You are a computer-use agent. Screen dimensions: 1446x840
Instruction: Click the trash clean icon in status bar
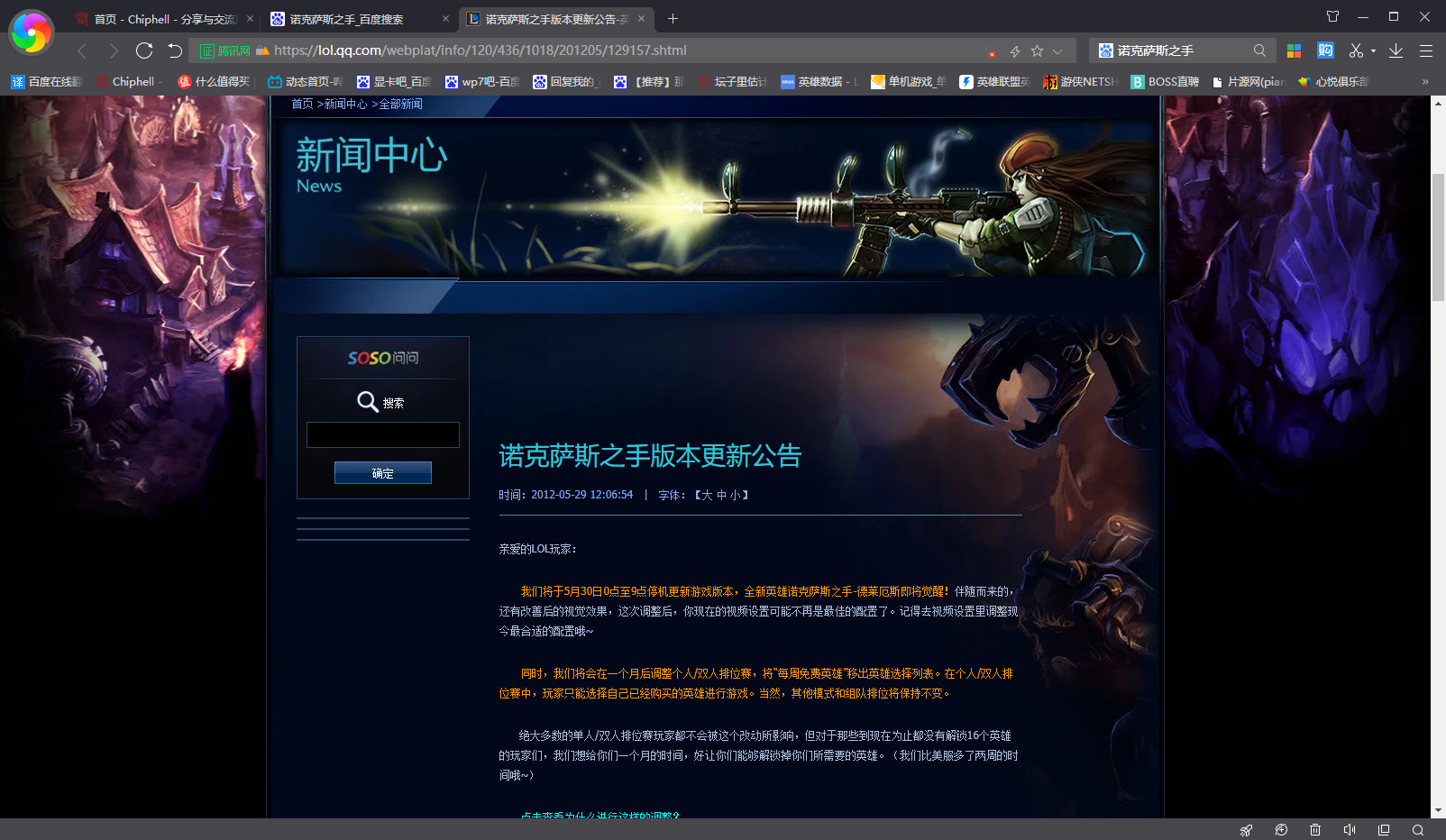click(x=1315, y=830)
